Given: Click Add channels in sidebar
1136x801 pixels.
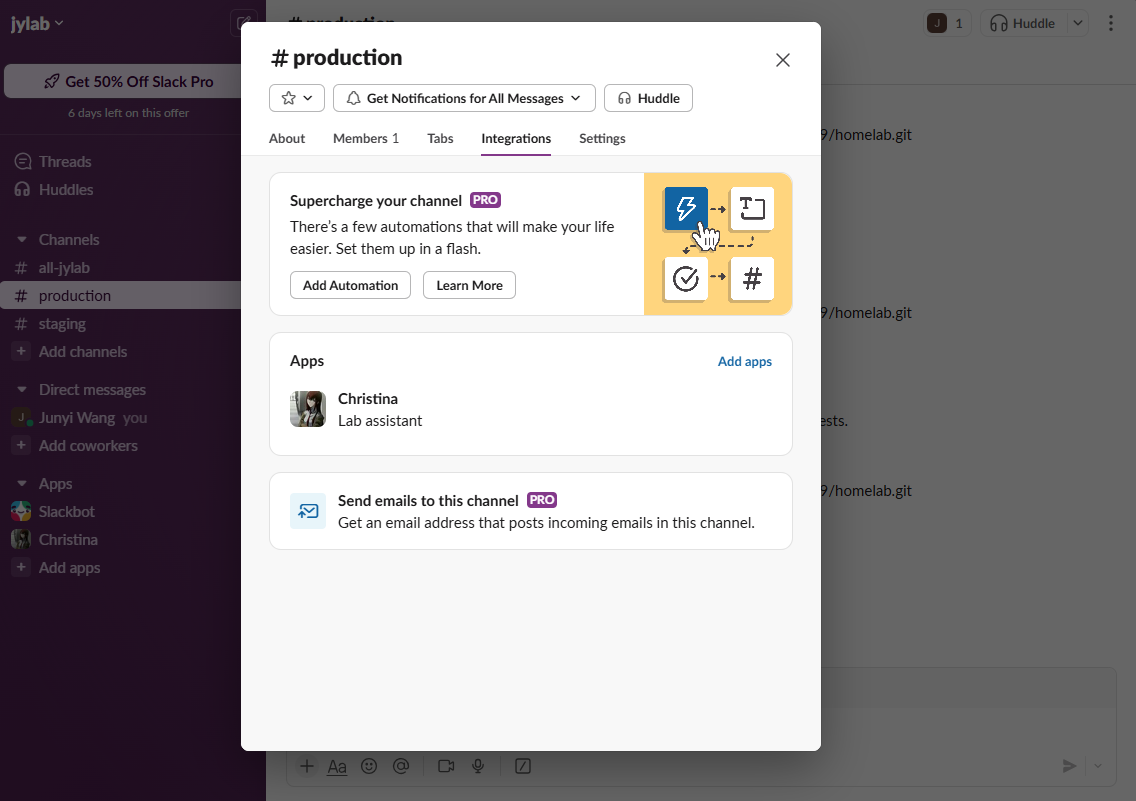Looking at the screenshot, I should [x=83, y=352].
